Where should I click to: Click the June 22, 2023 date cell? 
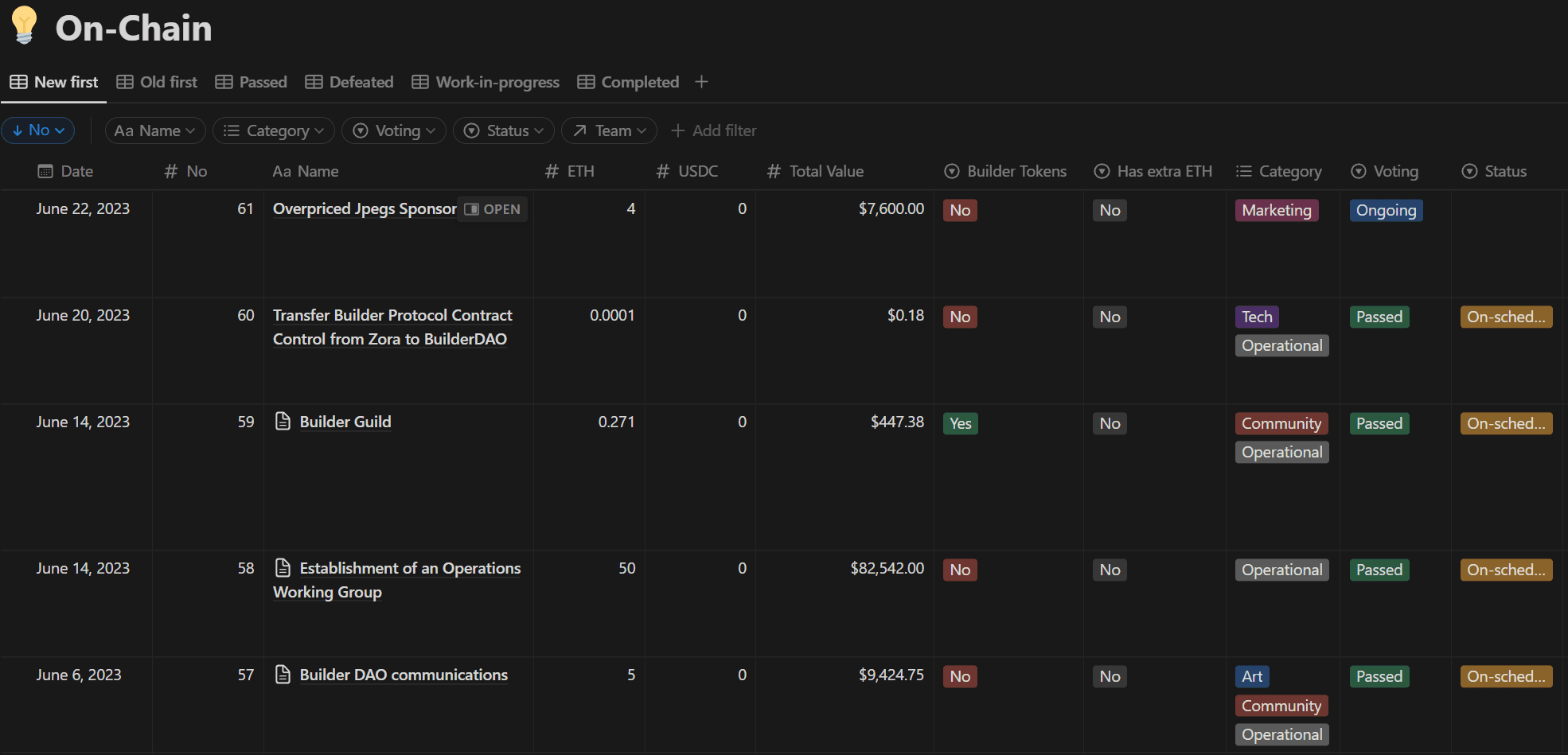pyautogui.click(x=83, y=208)
